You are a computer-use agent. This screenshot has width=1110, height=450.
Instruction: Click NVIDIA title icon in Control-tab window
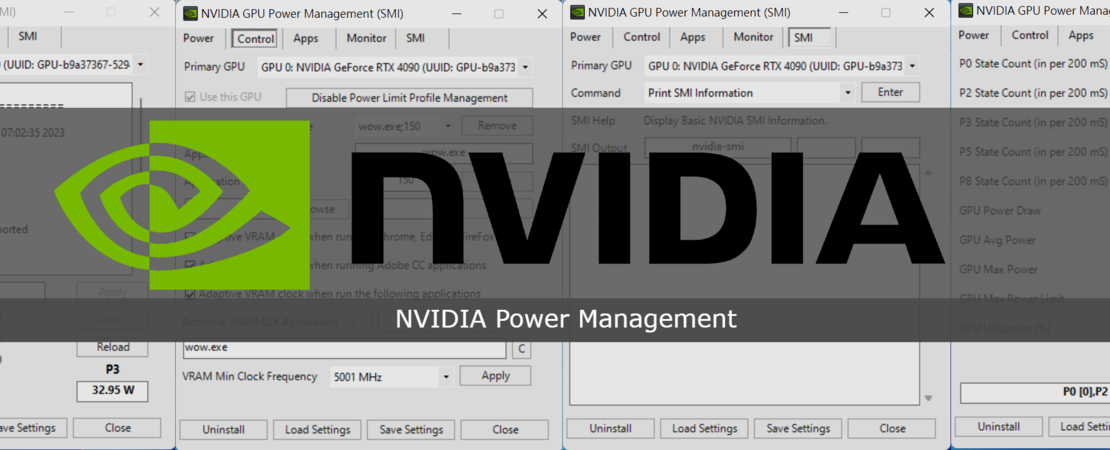point(190,13)
